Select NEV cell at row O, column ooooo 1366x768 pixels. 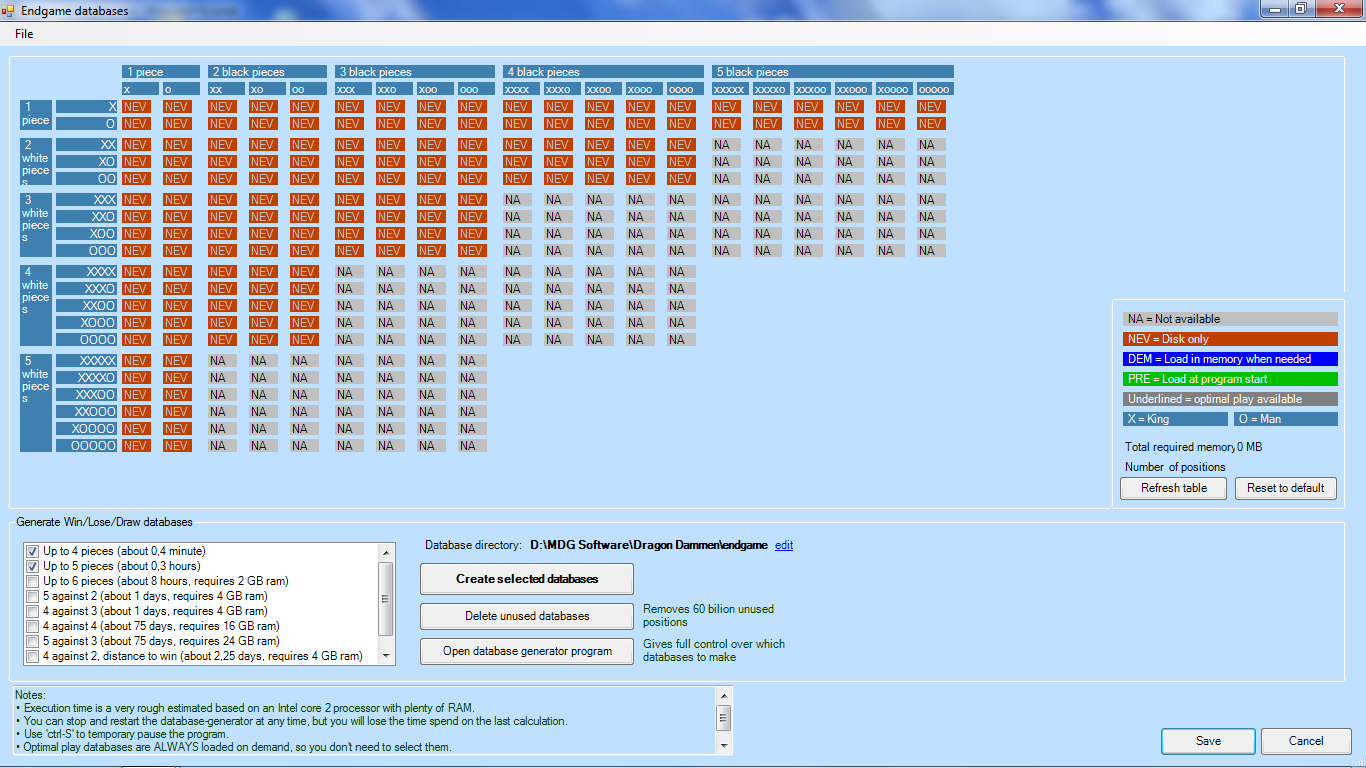(x=931, y=124)
